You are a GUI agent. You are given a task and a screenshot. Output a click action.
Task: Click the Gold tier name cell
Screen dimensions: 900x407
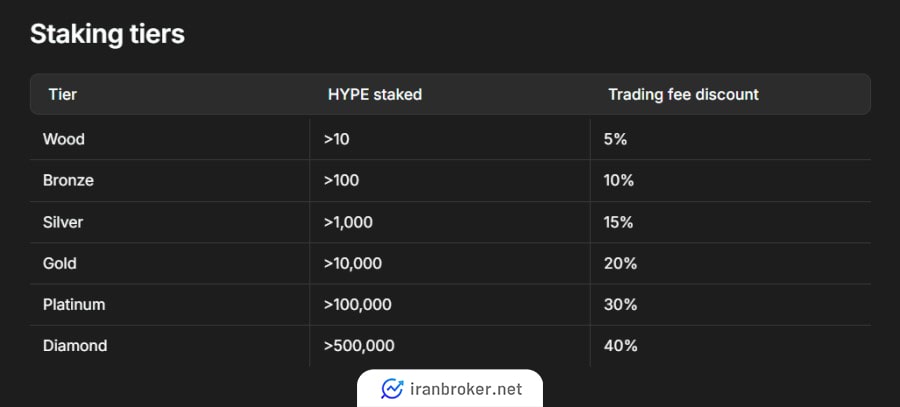point(60,263)
